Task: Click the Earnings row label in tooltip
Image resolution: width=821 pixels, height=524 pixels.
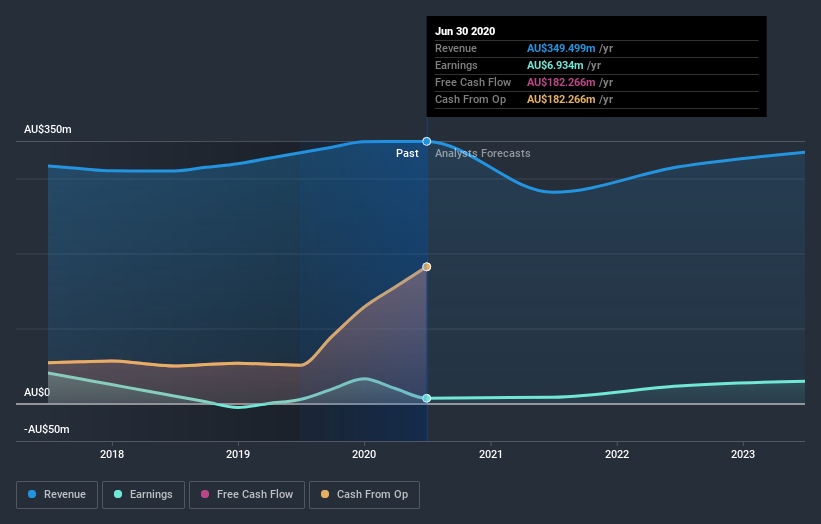Action: 457,65
